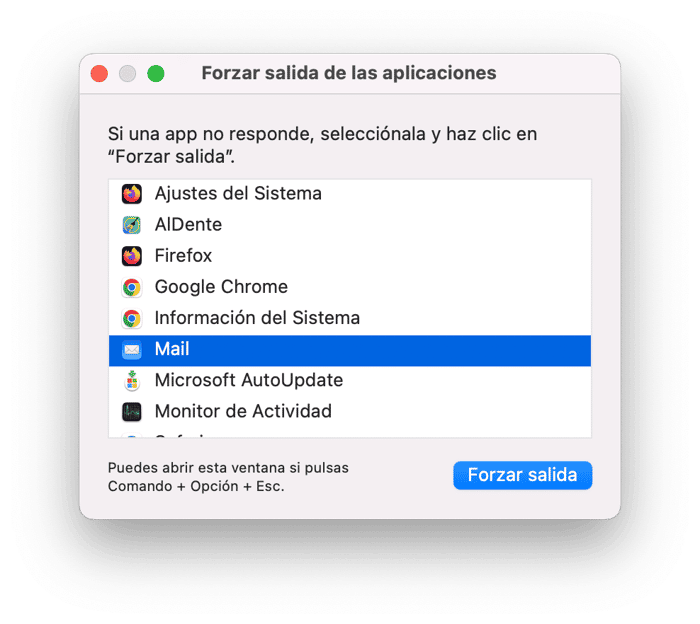Choose Google Chrome from the app list

pos(350,287)
